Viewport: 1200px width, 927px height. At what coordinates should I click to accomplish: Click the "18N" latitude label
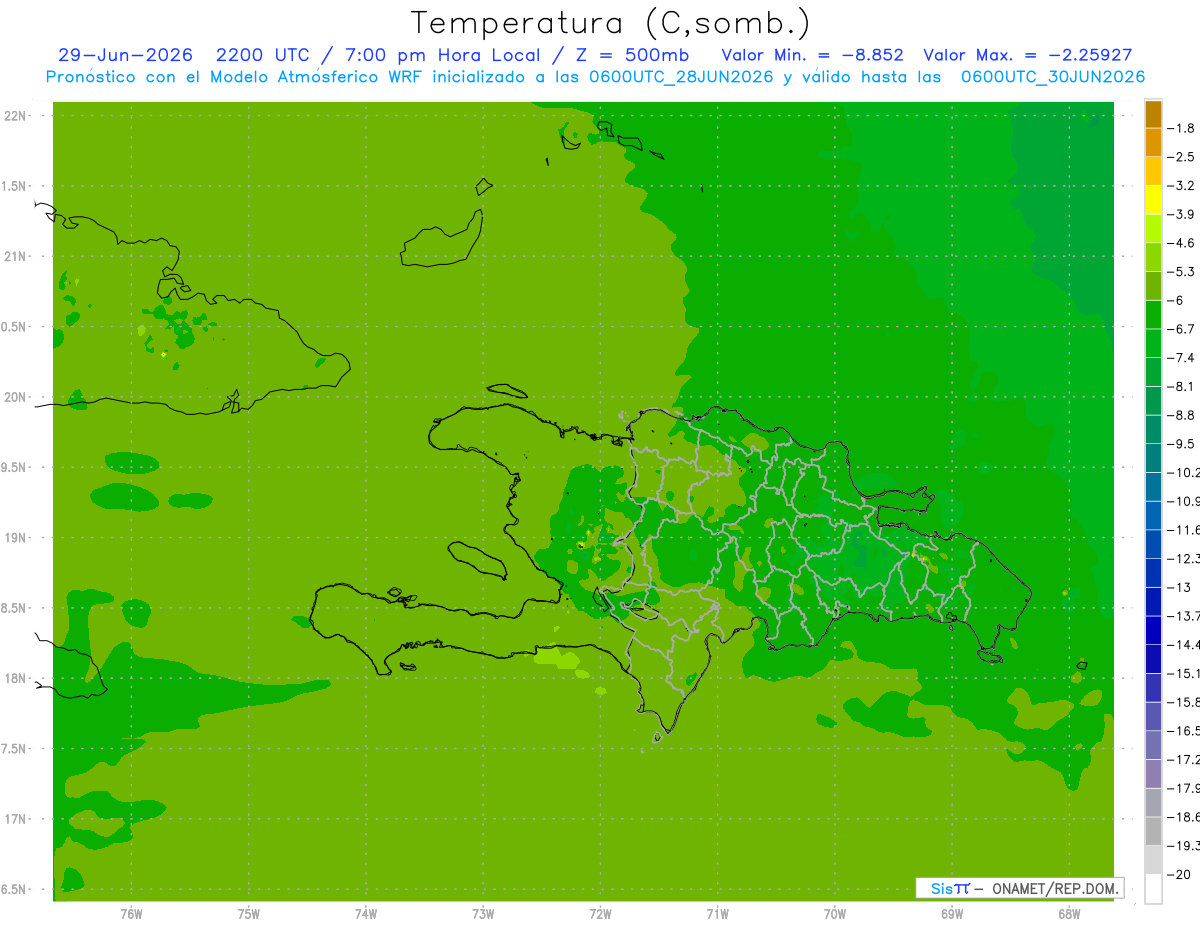pos(15,679)
